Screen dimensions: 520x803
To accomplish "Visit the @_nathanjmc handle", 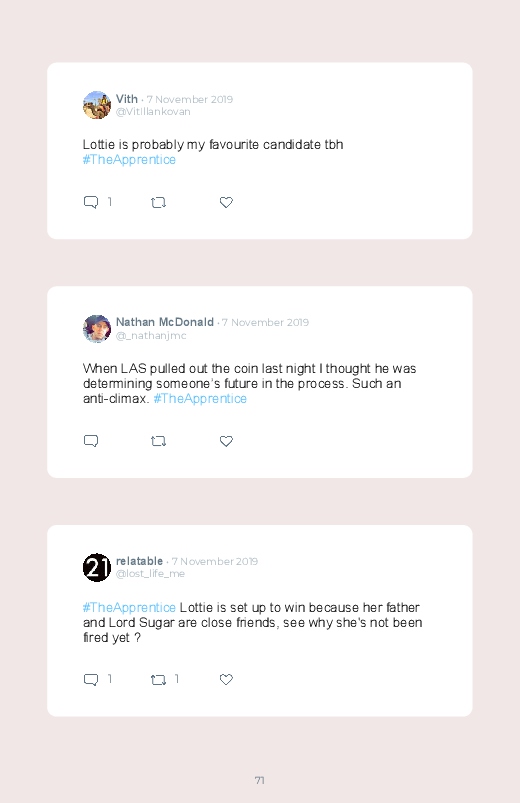I will click(x=151, y=335).
